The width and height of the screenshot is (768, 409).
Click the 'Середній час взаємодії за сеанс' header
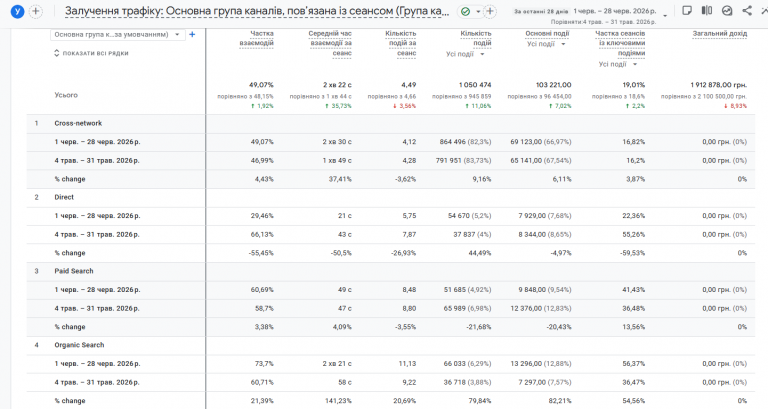[x=330, y=43]
